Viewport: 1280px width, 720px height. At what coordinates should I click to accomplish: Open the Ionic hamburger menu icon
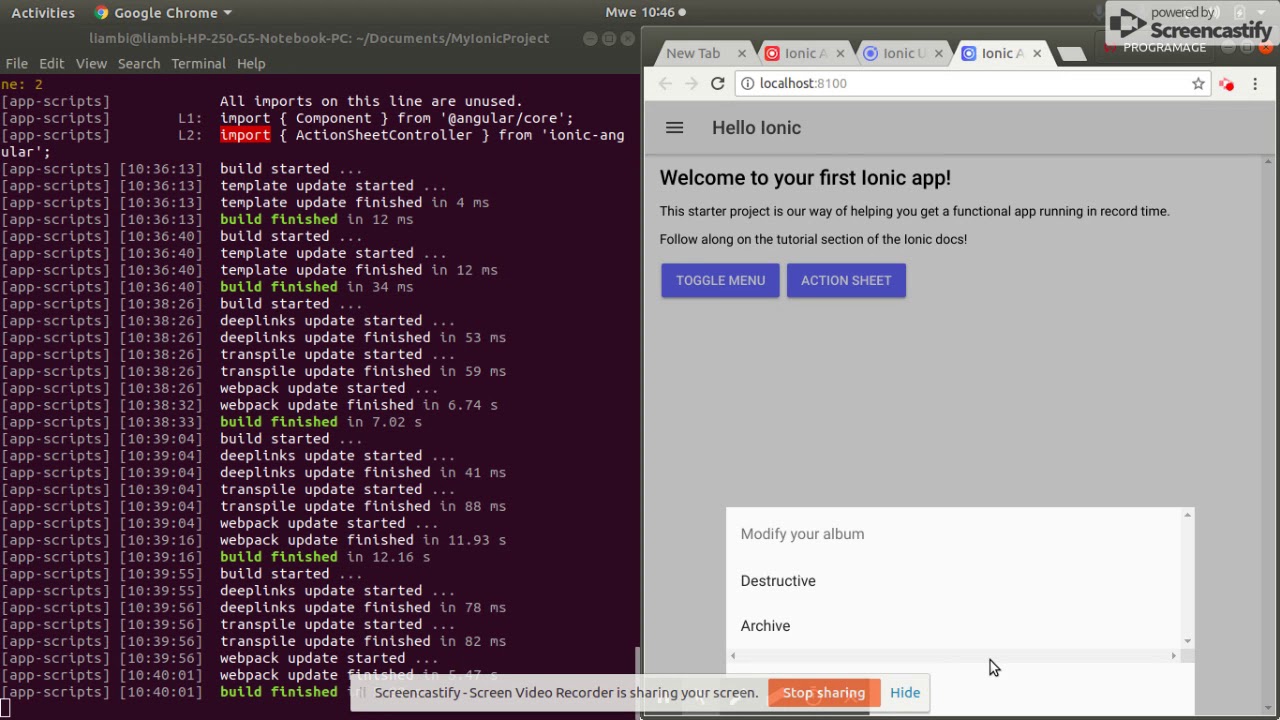pyautogui.click(x=674, y=128)
